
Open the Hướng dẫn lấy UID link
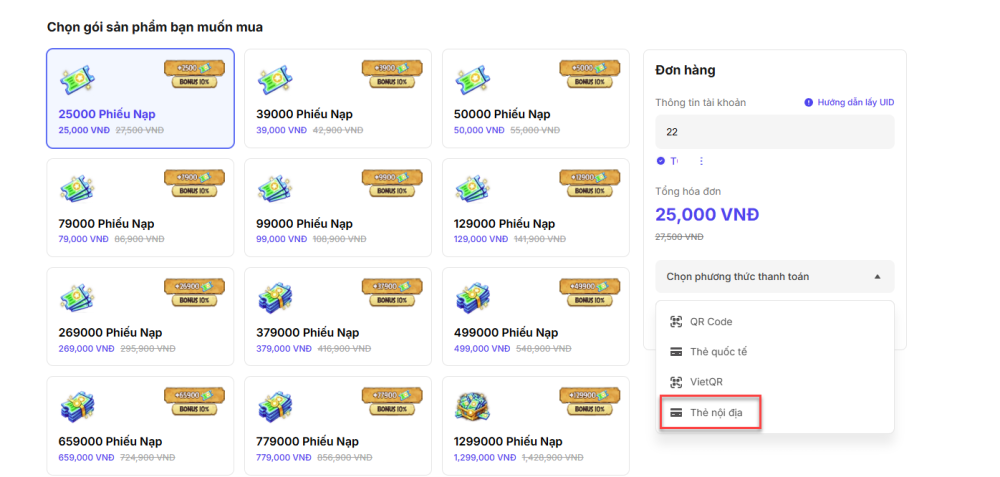tap(856, 102)
